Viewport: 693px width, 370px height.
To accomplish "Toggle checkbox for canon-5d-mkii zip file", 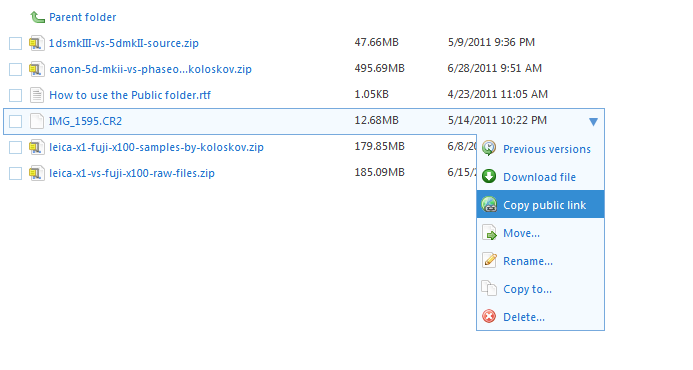I will pyautogui.click(x=15, y=69).
